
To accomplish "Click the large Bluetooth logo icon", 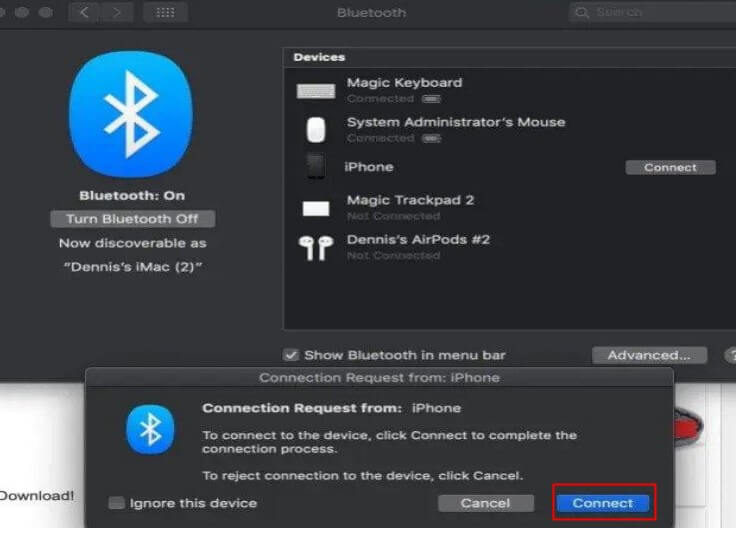I will 131,114.
